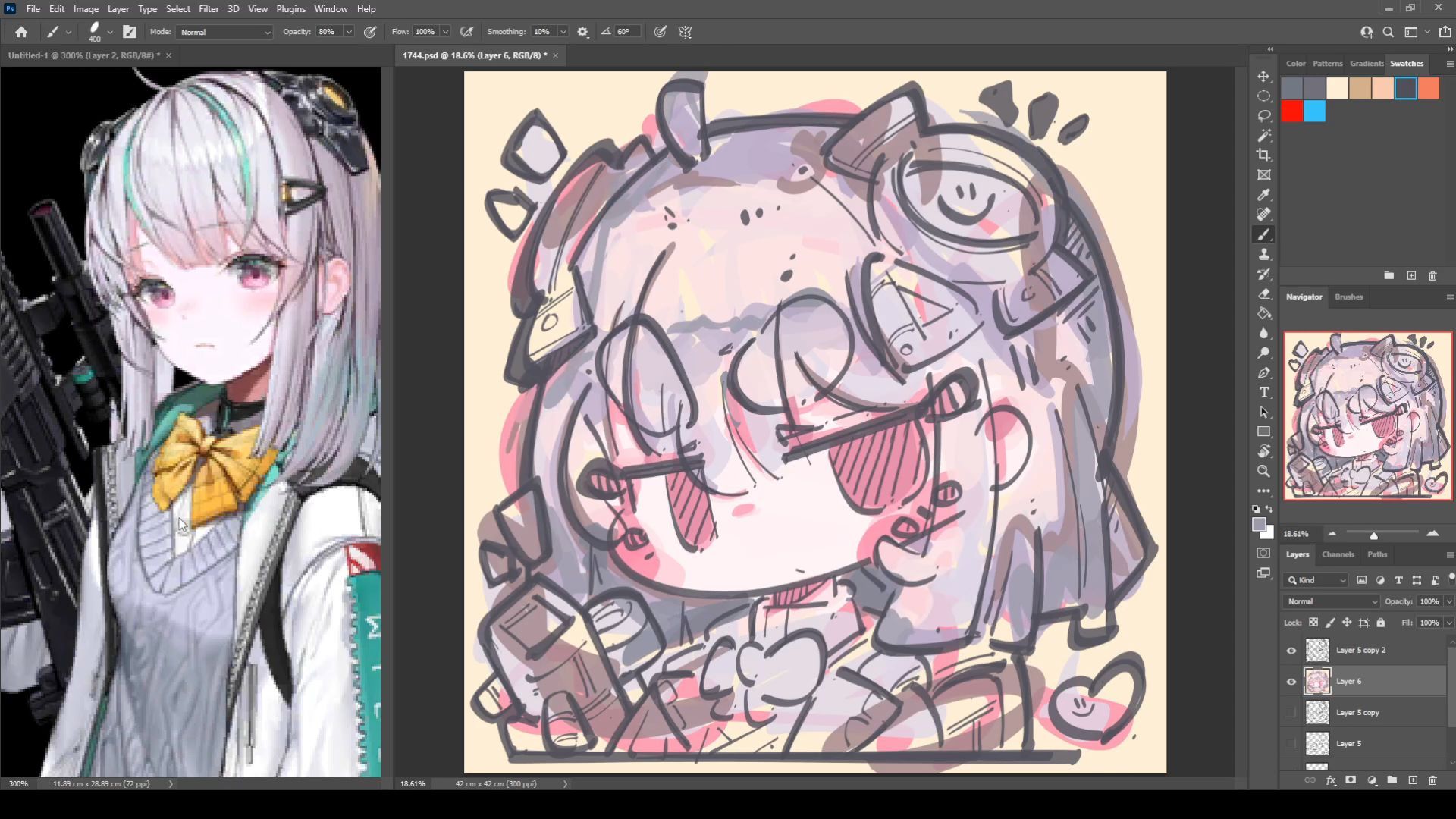Screen dimensions: 1456x819
Task: Select the Eraser tool
Action: (1264, 294)
